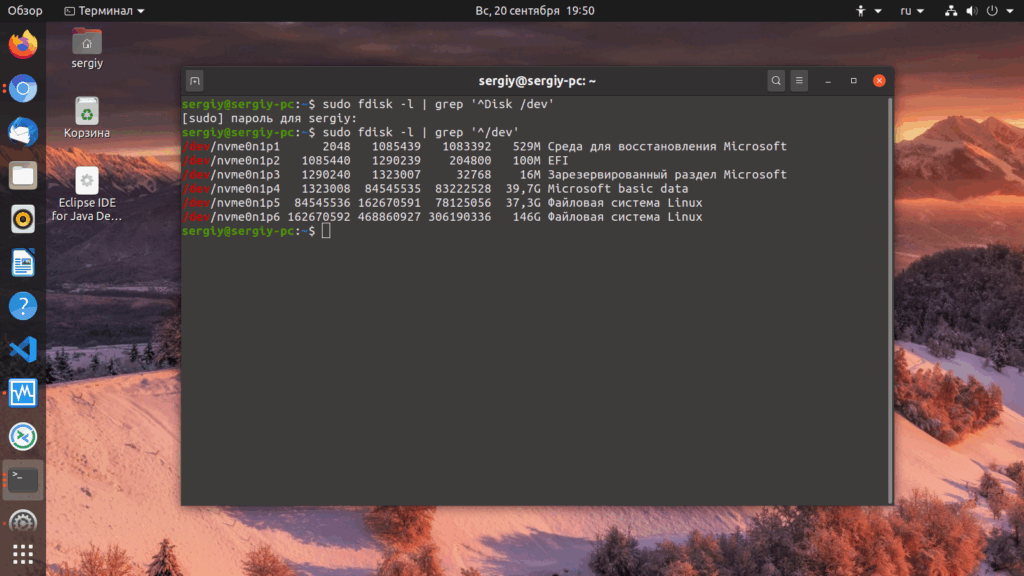
Task: Click the terminal cursor prompt
Action: tap(326, 231)
